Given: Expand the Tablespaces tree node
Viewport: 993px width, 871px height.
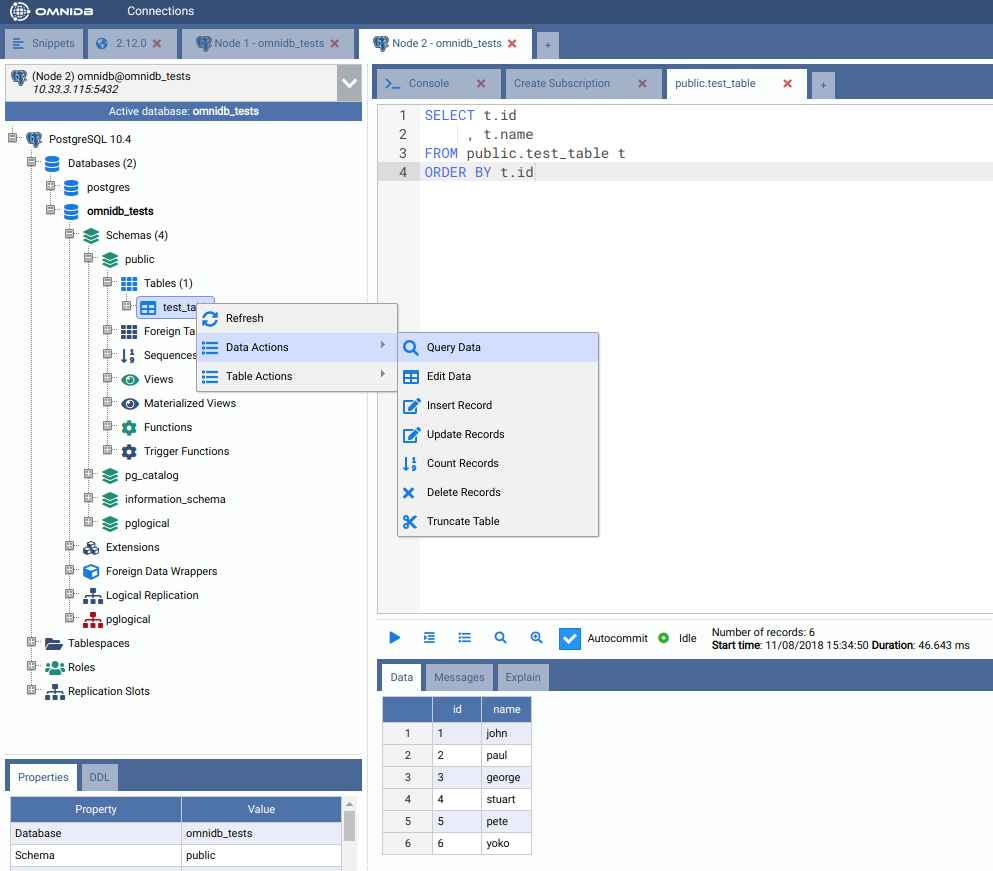Looking at the screenshot, I should [x=32, y=643].
